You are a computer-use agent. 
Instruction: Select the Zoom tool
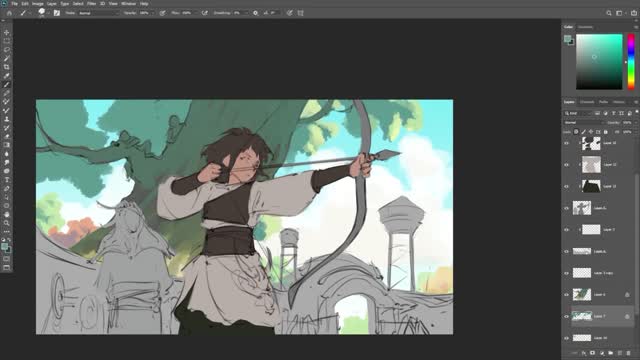coord(7,223)
